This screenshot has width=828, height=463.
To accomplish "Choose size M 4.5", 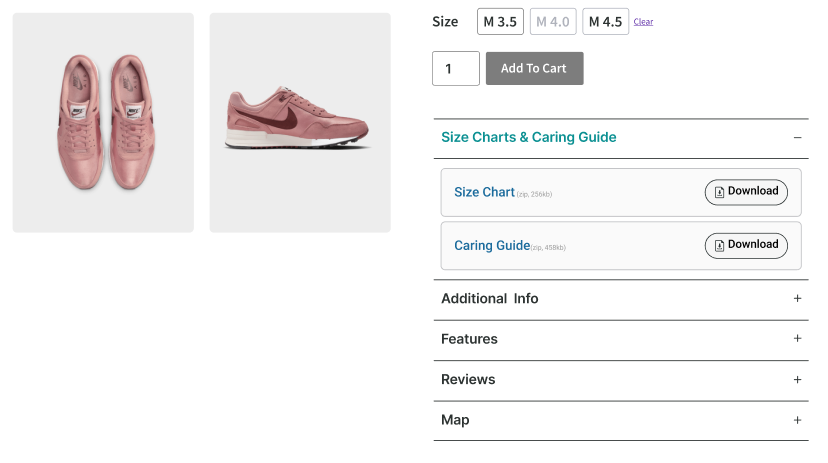I will pyautogui.click(x=605, y=22).
